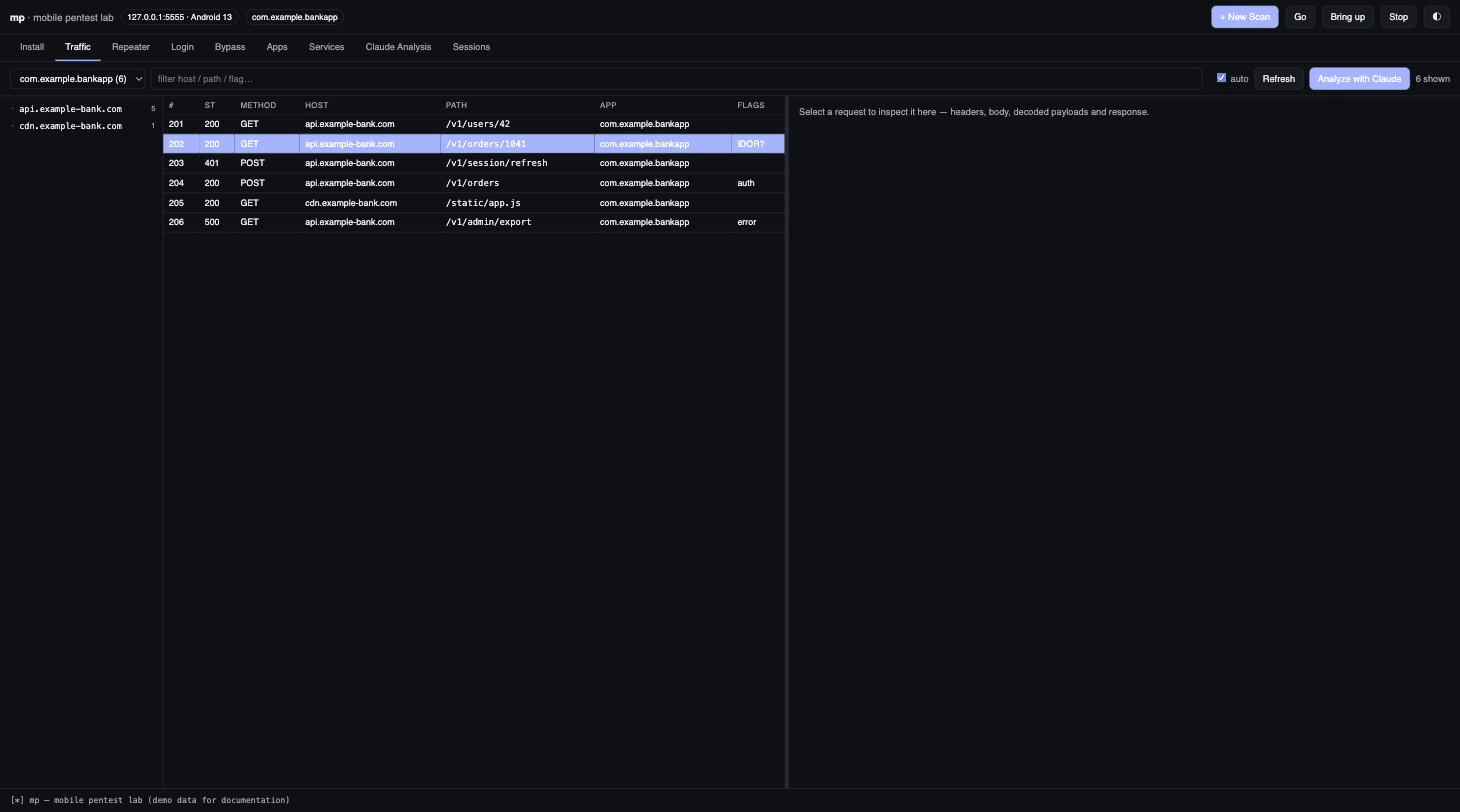Open the Install tab
The image size is (1460, 812).
[32, 47]
